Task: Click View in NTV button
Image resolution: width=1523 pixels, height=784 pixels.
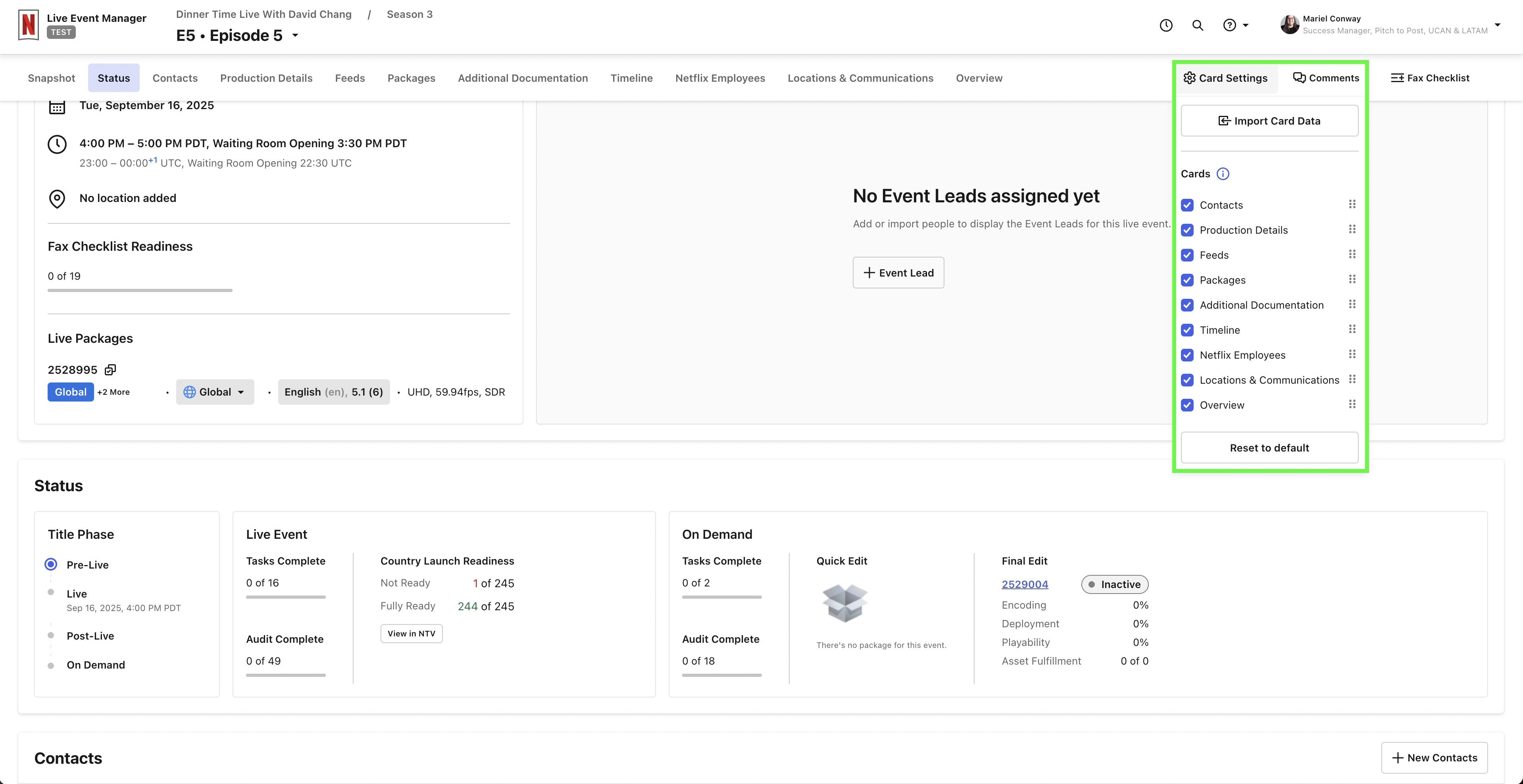Action: click(x=412, y=633)
